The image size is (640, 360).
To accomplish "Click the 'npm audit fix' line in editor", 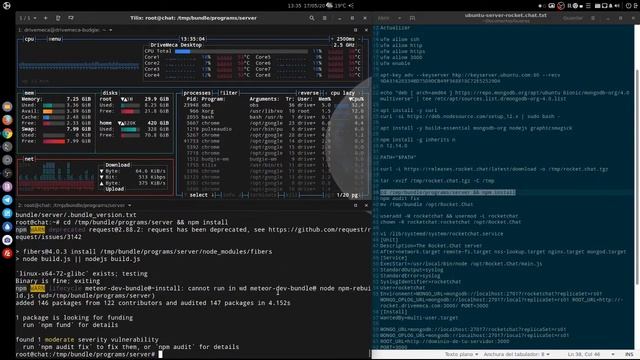I will pyautogui.click(x=400, y=198).
